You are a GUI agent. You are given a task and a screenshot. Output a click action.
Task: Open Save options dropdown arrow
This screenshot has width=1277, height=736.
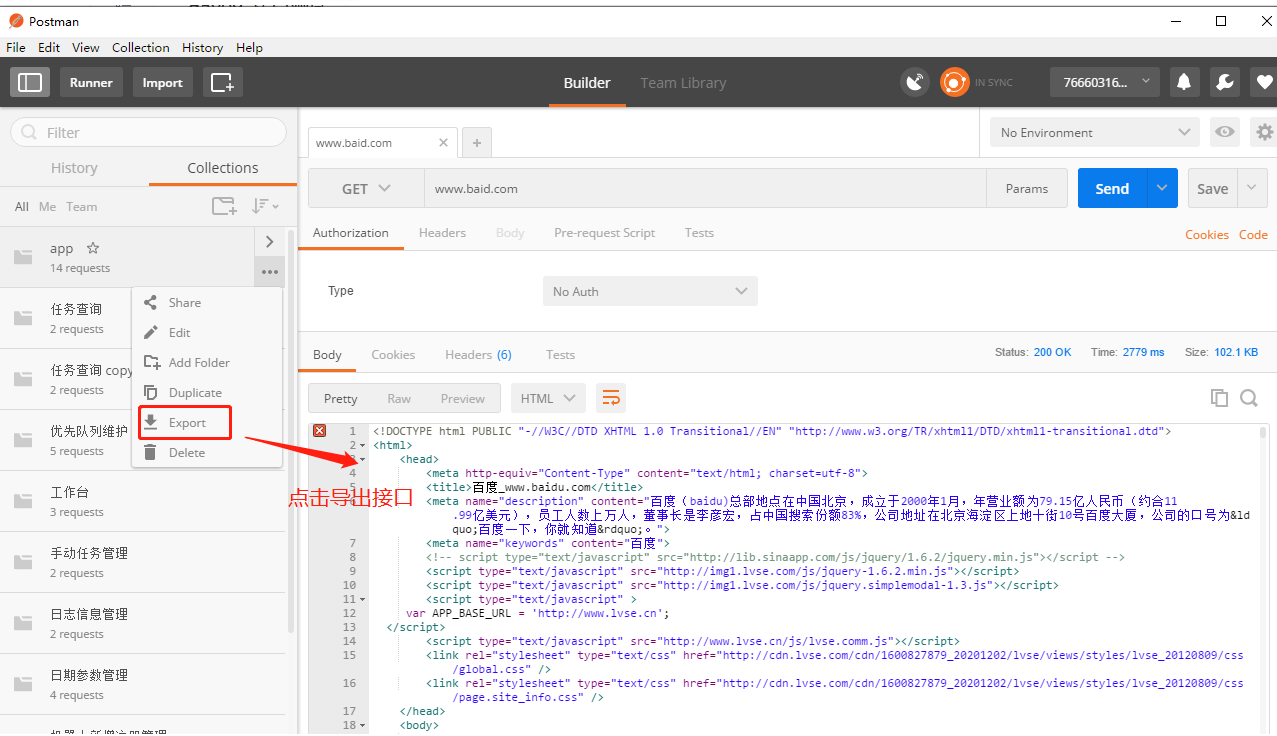tap(1253, 188)
